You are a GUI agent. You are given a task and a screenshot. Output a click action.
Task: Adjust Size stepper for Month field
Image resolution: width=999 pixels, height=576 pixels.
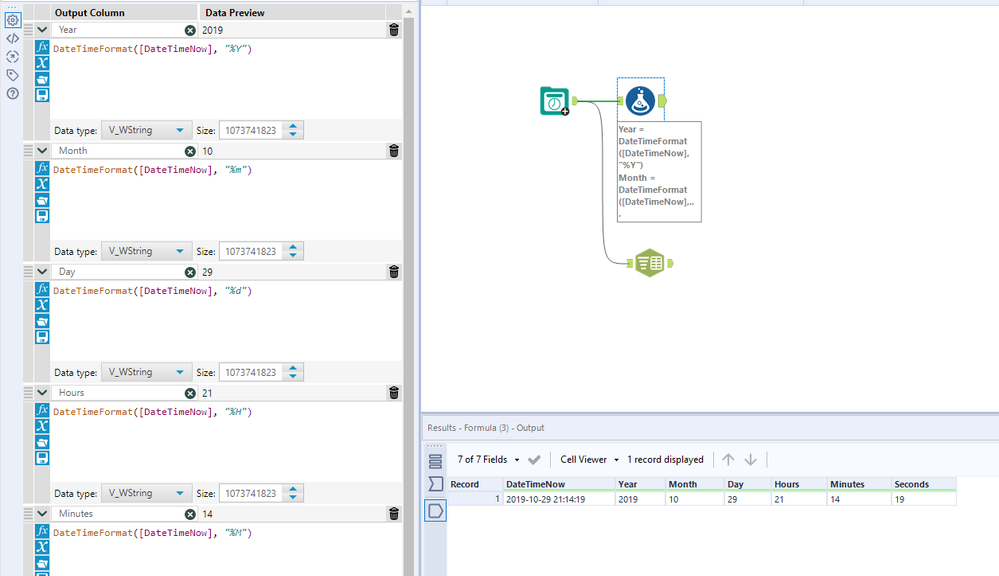tap(293, 251)
